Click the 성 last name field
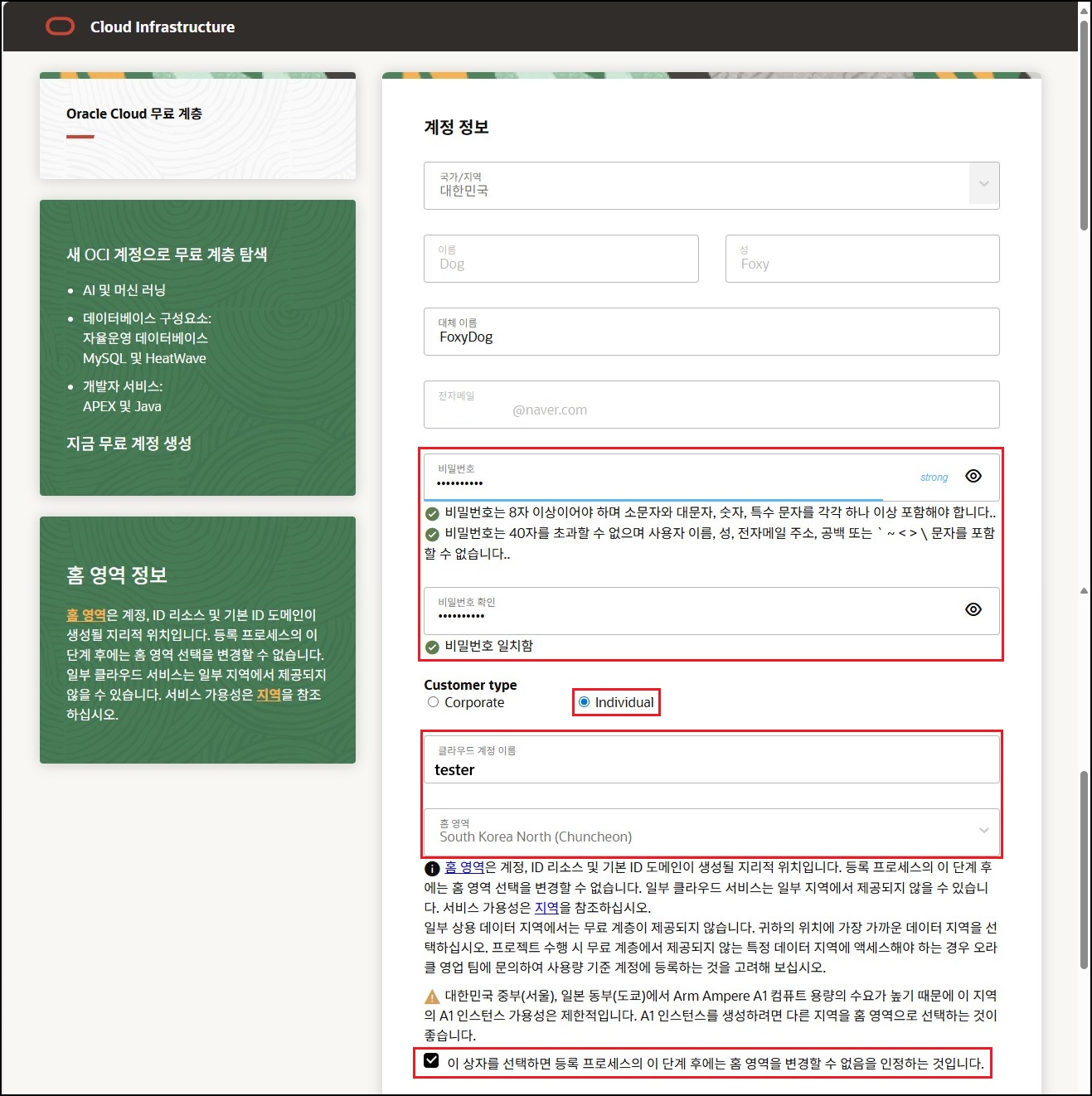The width and height of the screenshot is (1092, 1096). point(862,259)
